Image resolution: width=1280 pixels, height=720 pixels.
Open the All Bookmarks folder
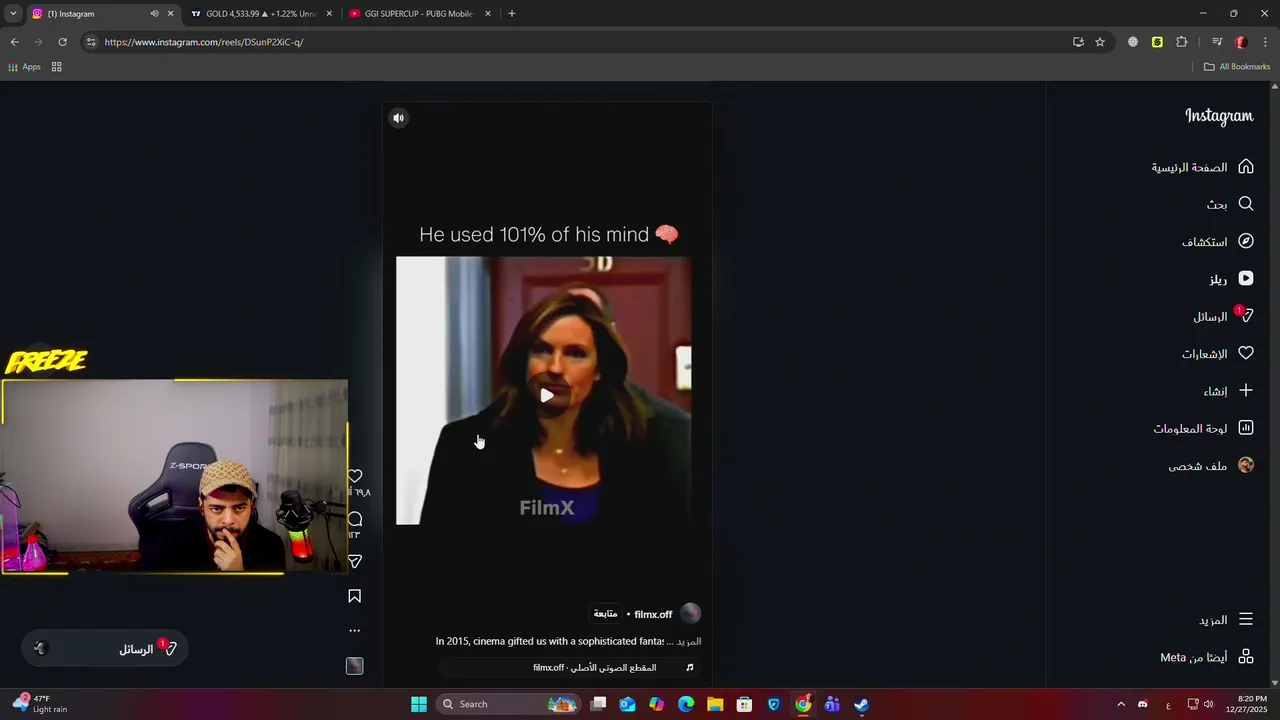tap(1237, 67)
